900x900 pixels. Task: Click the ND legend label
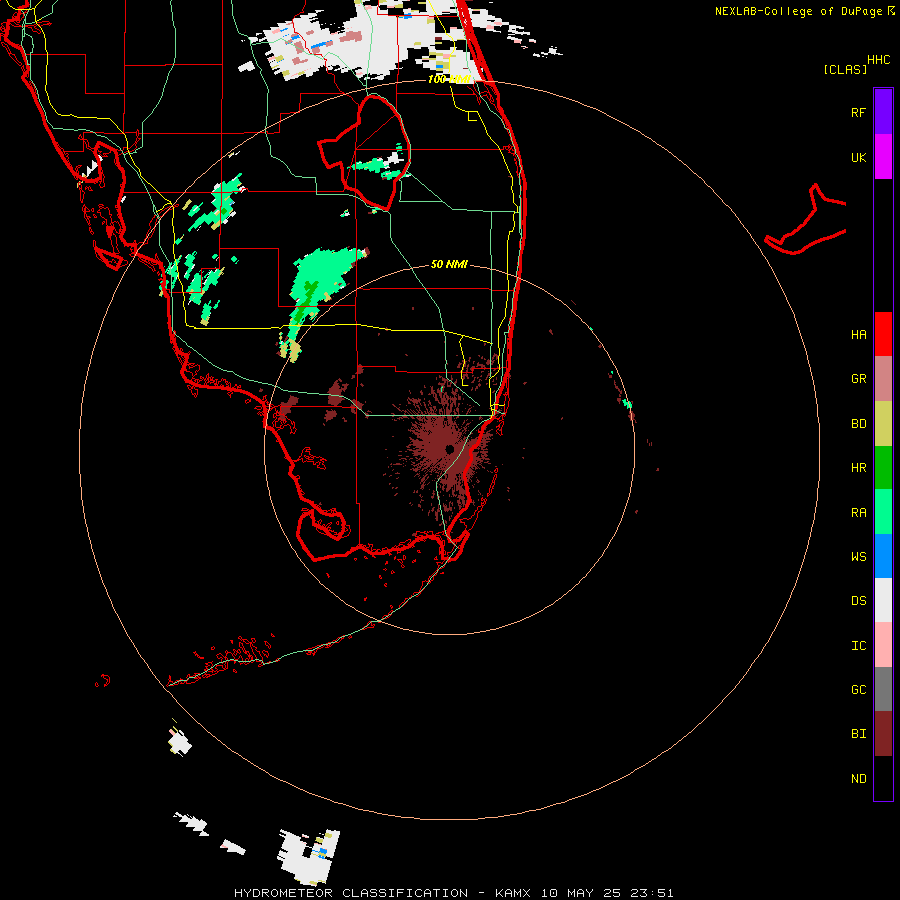click(x=858, y=779)
